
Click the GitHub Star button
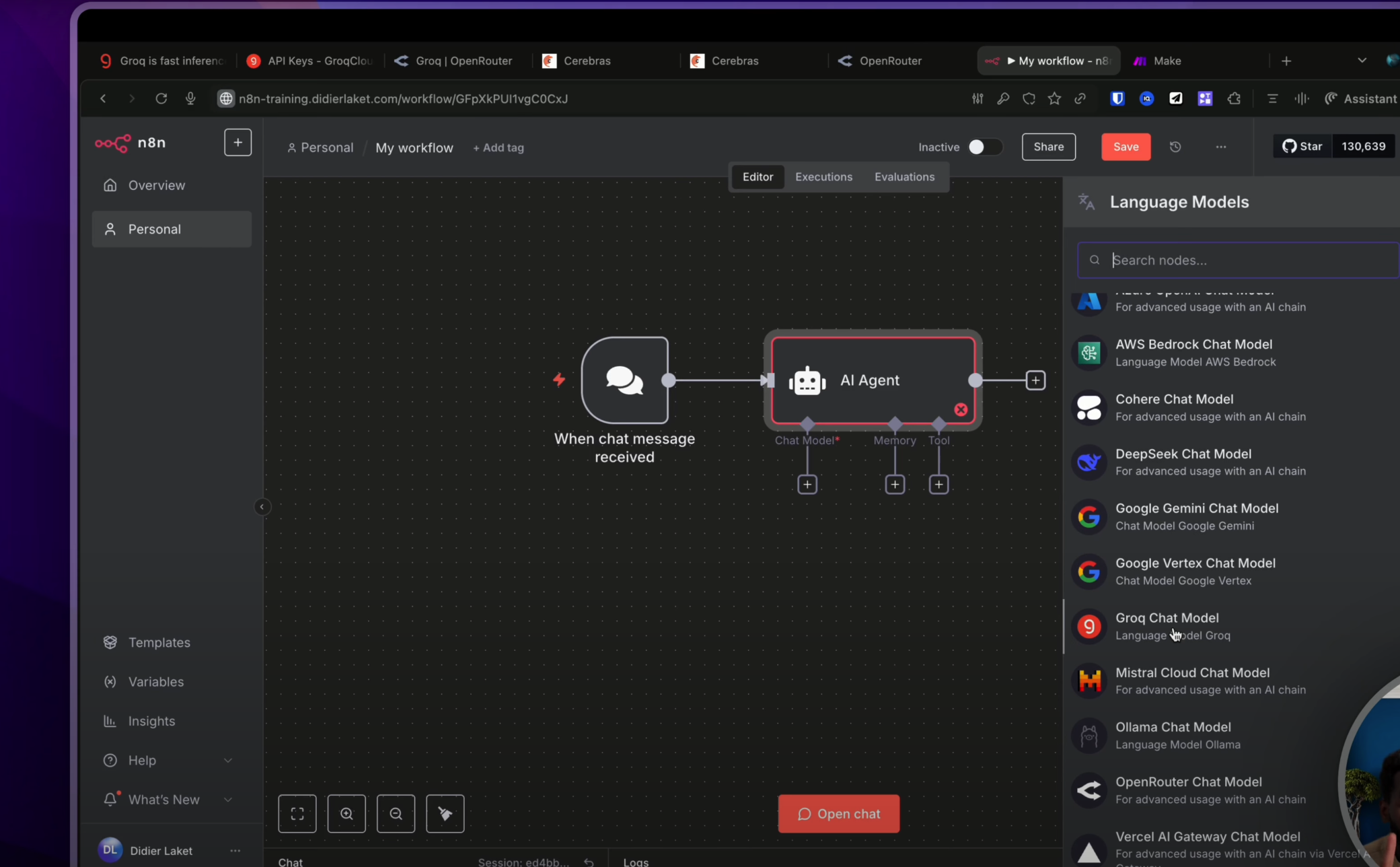coord(1302,146)
